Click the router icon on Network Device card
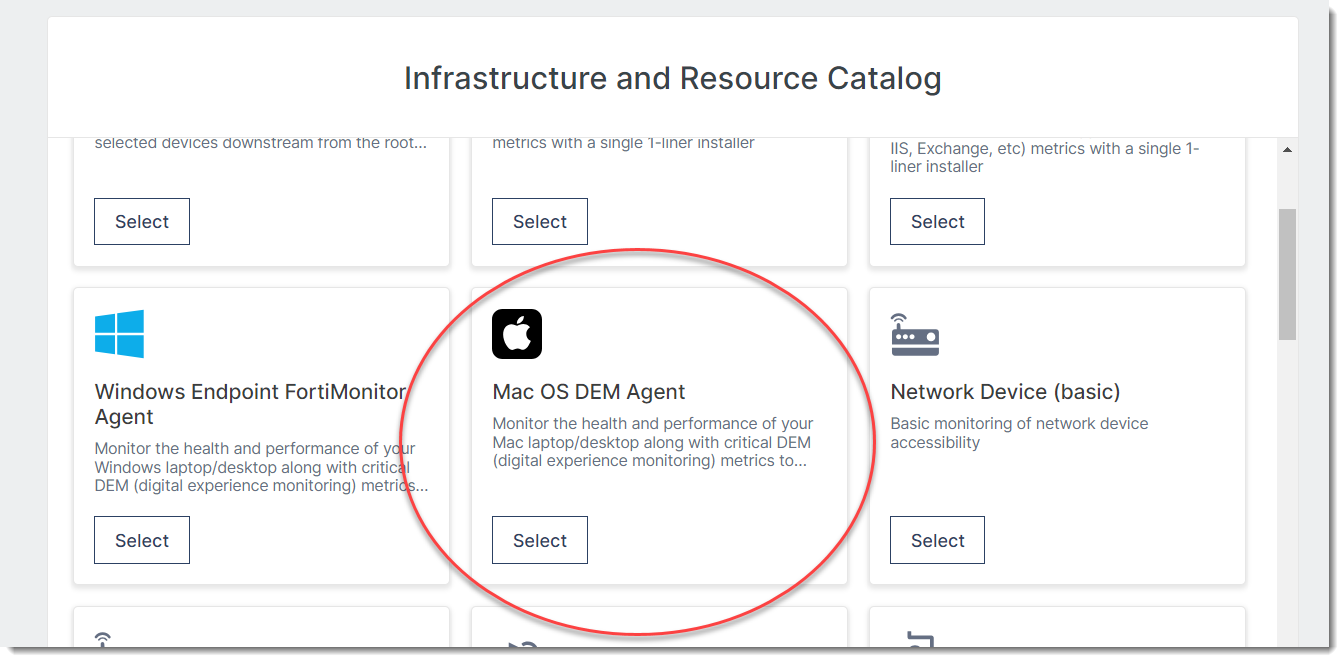The width and height of the screenshot is (1344, 662). point(914,340)
